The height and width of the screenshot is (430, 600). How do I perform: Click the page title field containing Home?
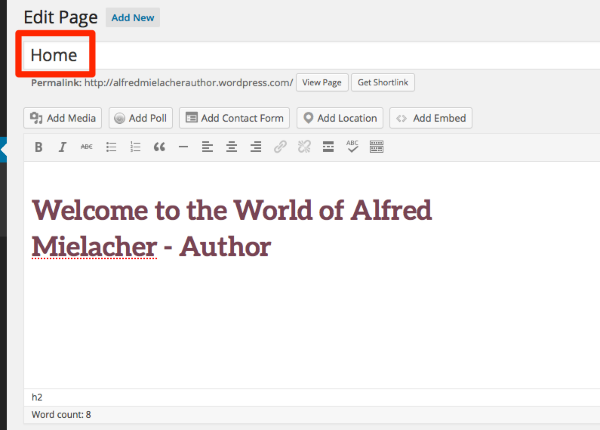[x=312, y=55]
